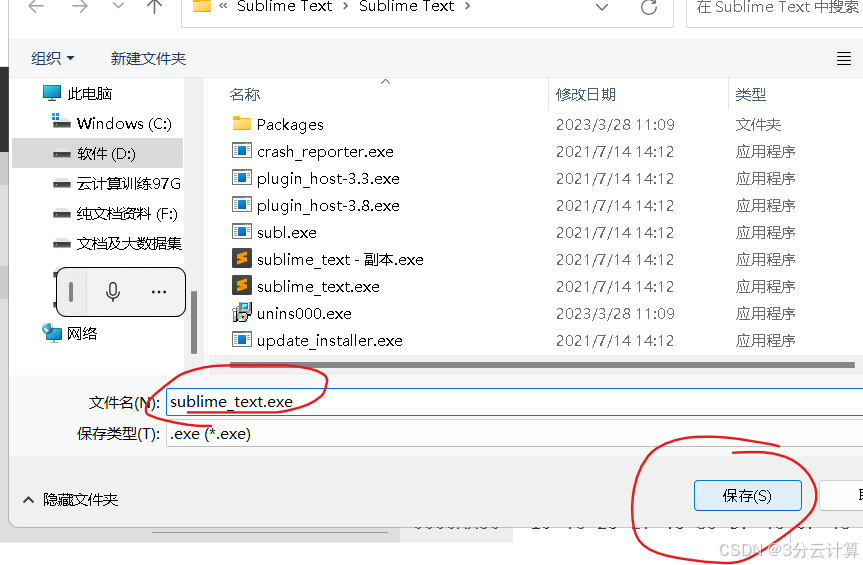The height and width of the screenshot is (565, 863).
Task: Refresh the Sublime Text folder view
Action: [x=649, y=7]
